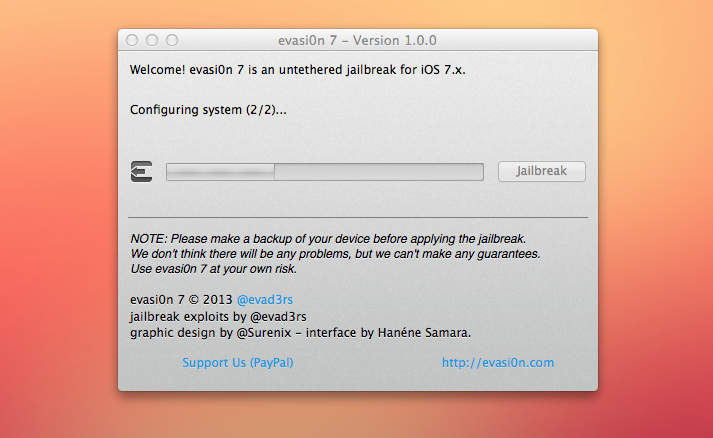Click the "Configuring system (2/2)..." status text

(208, 110)
